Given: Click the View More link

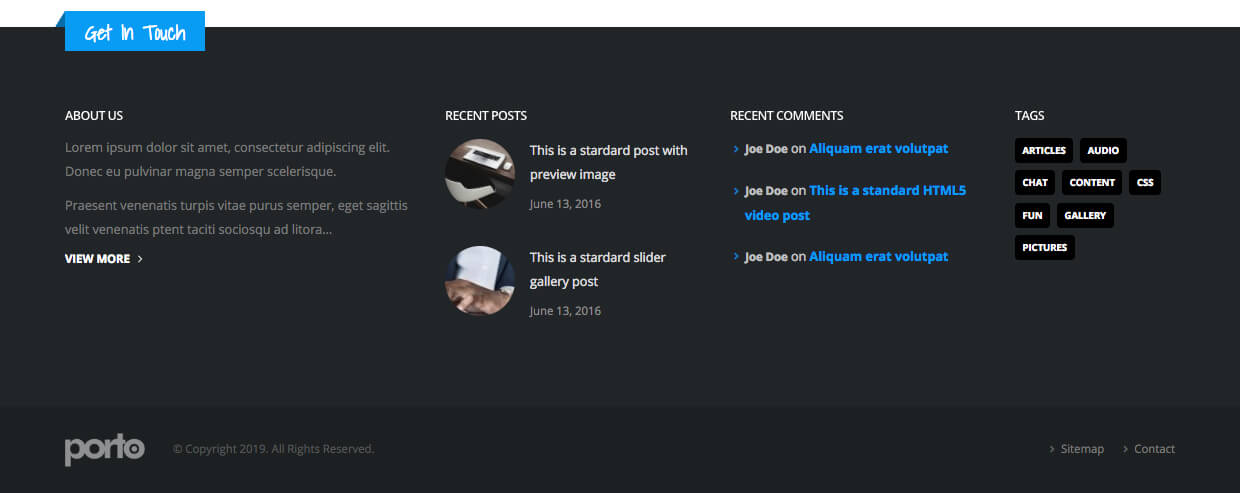Looking at the screenshot, I should (x=98, y=259).
